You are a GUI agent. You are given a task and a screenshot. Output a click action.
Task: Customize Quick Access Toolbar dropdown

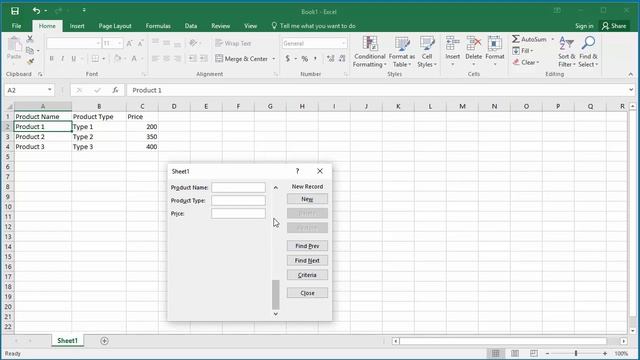[x=84, y=11]
